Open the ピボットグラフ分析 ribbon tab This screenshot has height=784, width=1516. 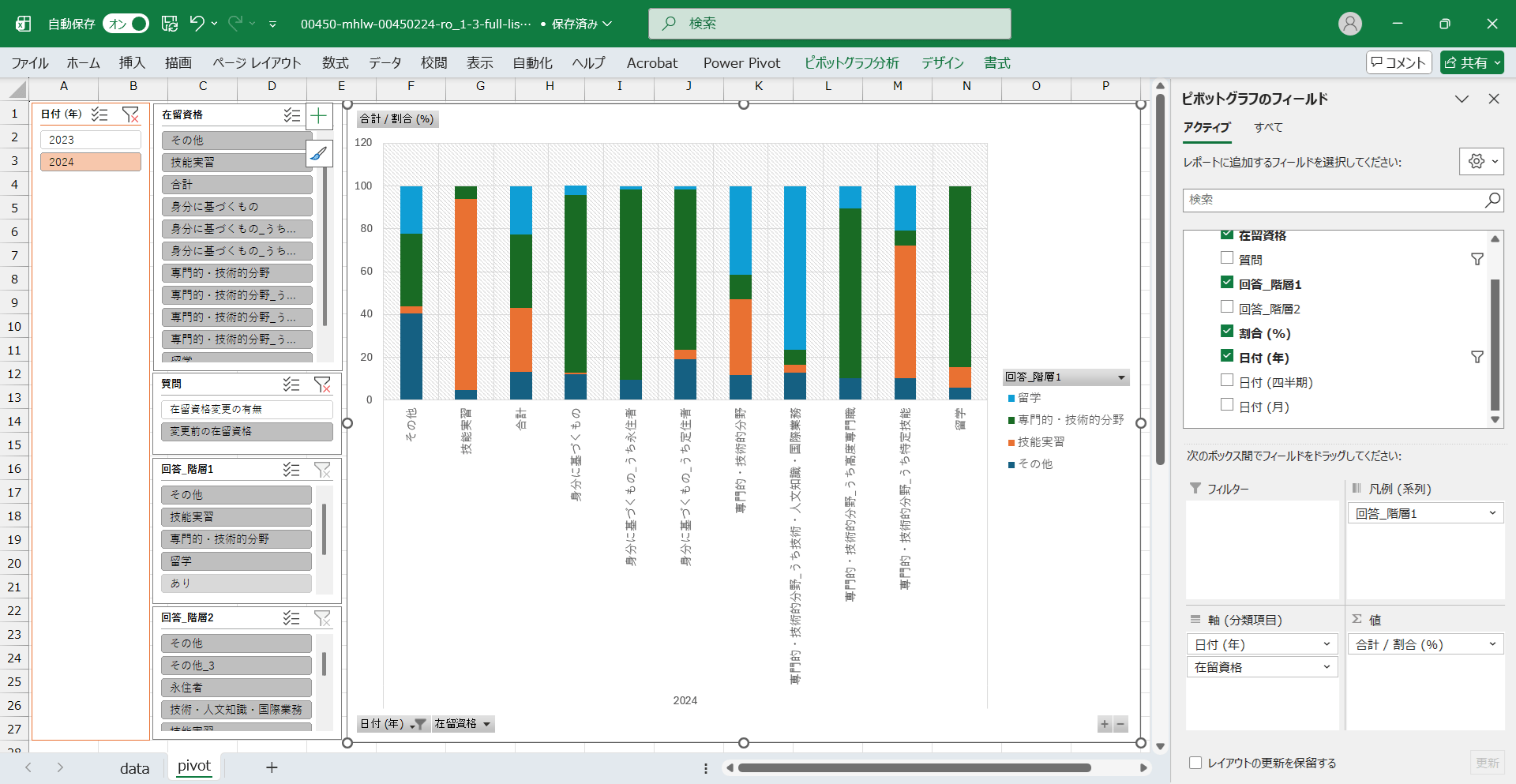click(x=851, y=63)
